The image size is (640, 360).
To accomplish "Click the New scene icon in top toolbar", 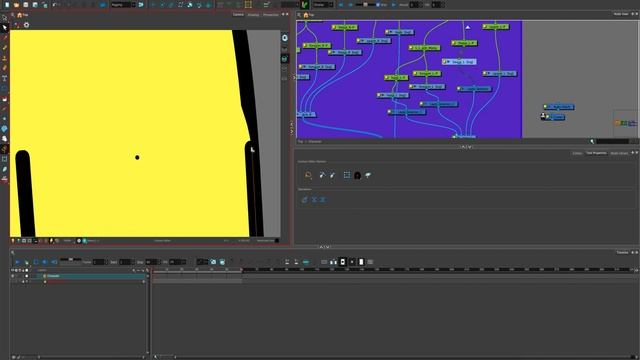I will [7, 5].
